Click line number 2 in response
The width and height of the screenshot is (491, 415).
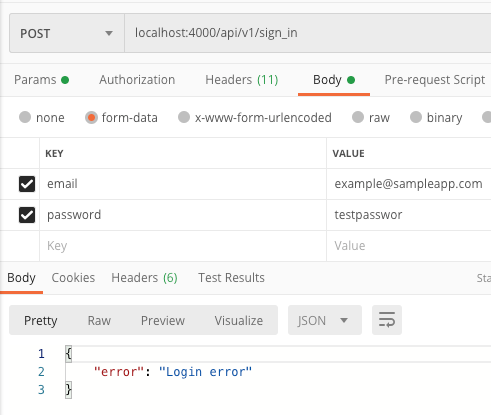[x=41, y=372]
